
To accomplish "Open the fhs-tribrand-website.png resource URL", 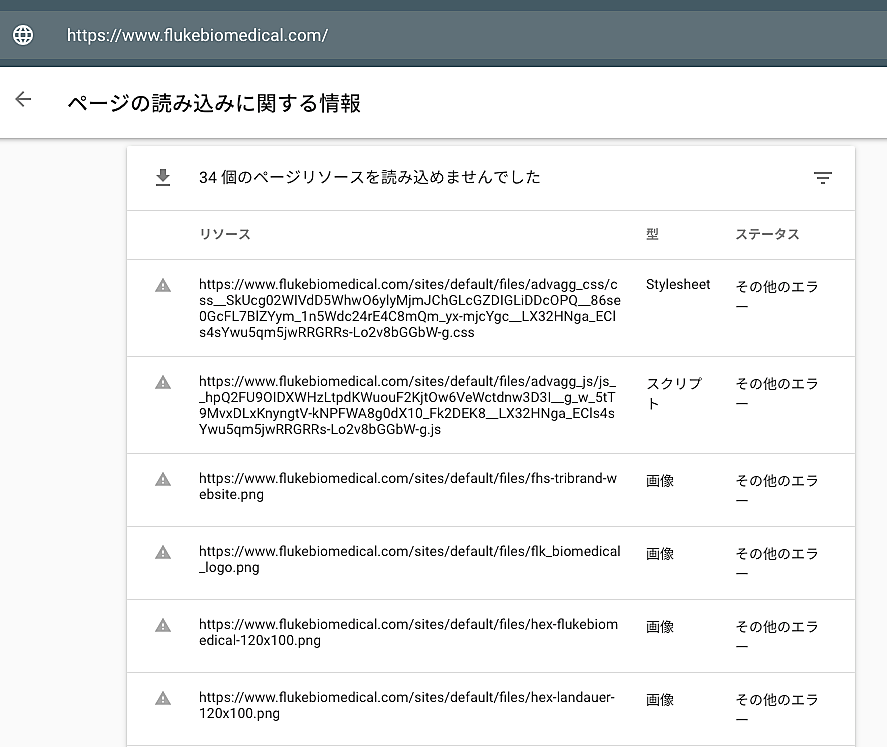I will (x=408, y=486).
